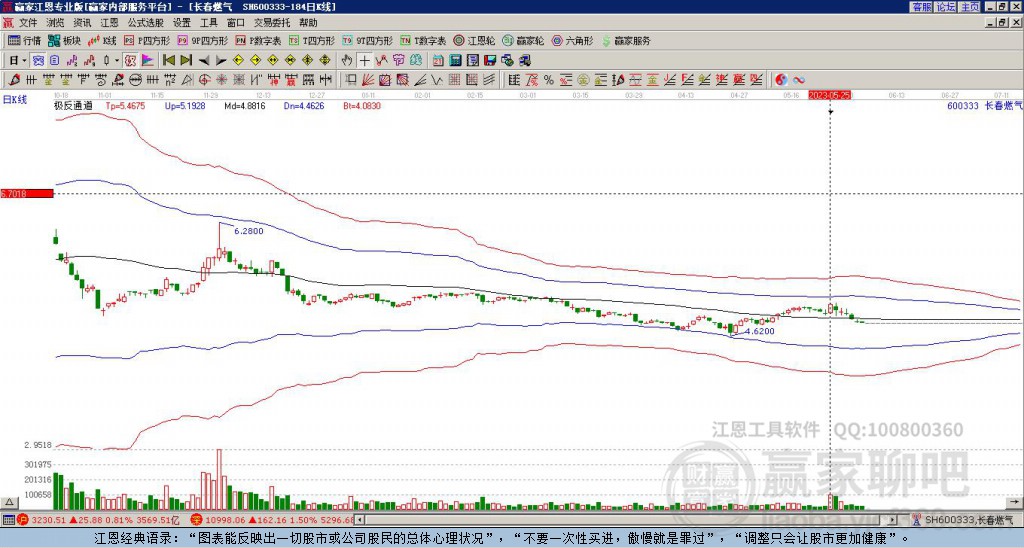This screenshot has height=548, width=1024.
Task: Click the 论坛 forum button
Action: pyautogui.click(x=946, y=6)
